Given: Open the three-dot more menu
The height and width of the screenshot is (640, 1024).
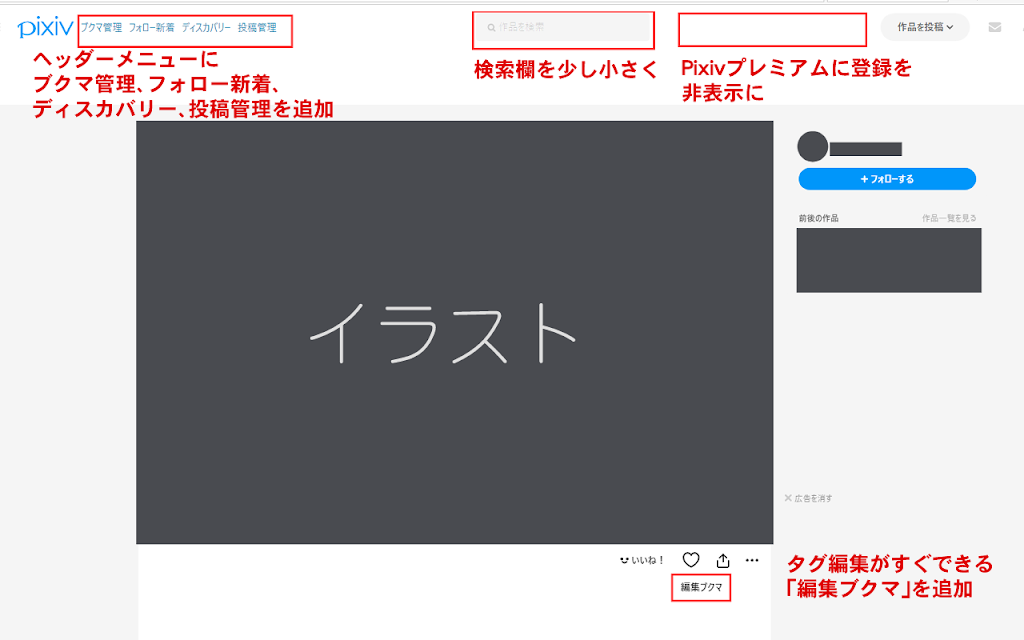Looking at the screenshot, I should click(752, 560).
